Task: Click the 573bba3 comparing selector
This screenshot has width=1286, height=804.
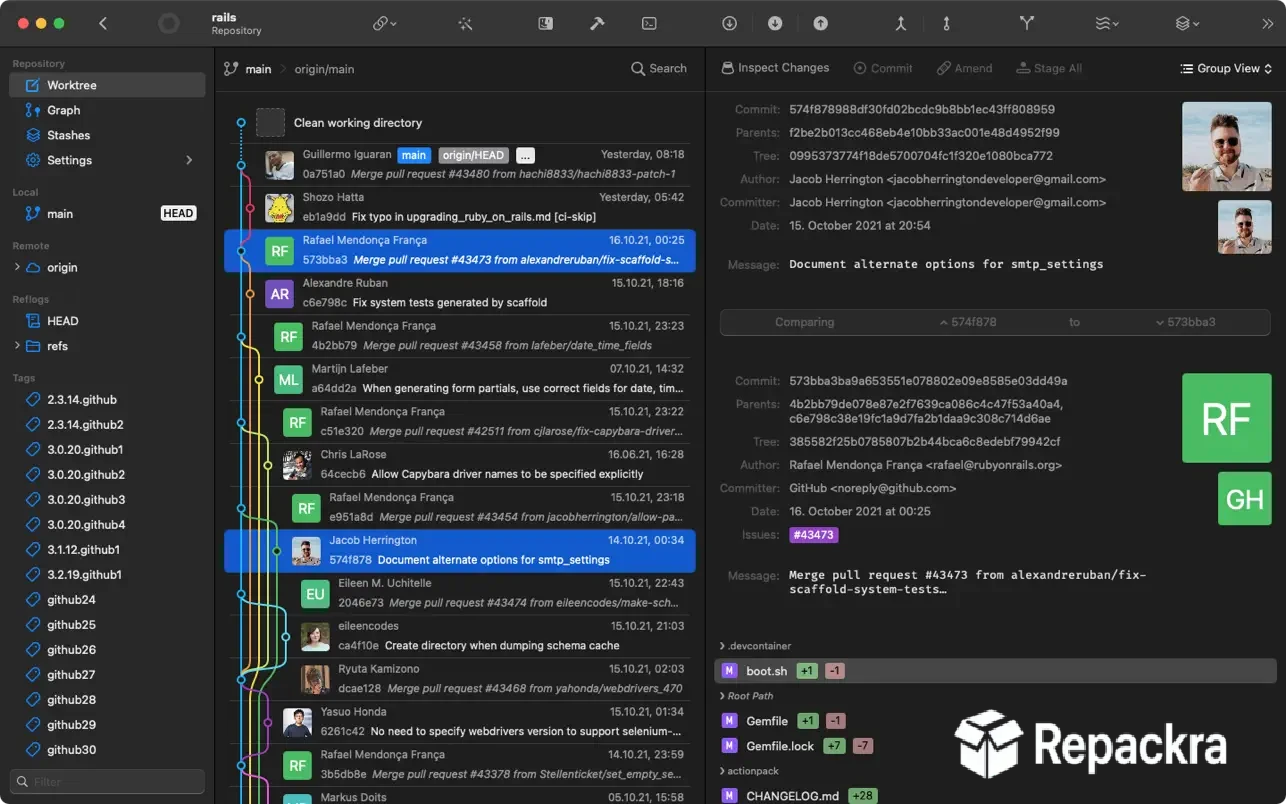Action: point(1185,322)
